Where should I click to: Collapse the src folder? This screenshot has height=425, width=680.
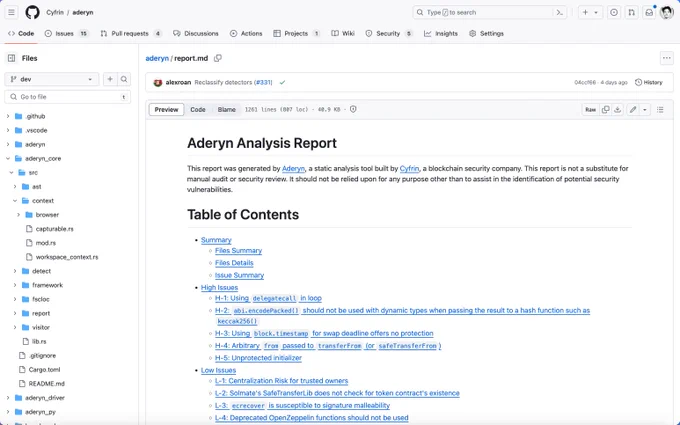click(12, 173)
